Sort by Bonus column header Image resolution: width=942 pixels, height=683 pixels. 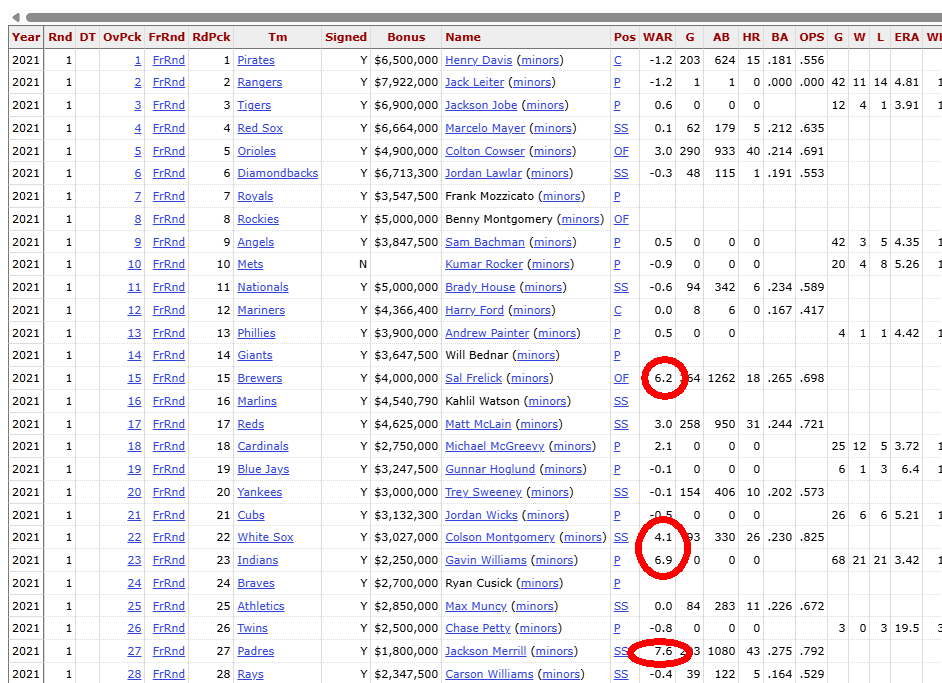[x=406, y=37]
